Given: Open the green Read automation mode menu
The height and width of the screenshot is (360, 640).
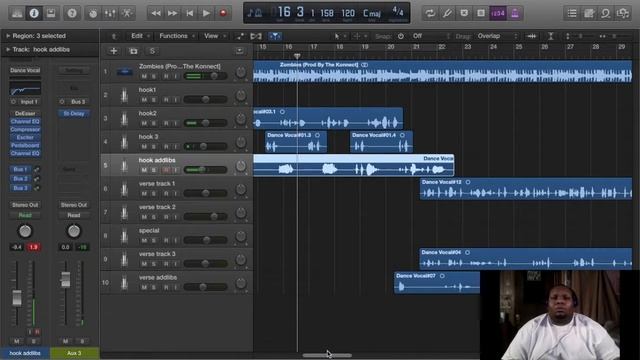Looking at the screenshot, I should point(25,215).
